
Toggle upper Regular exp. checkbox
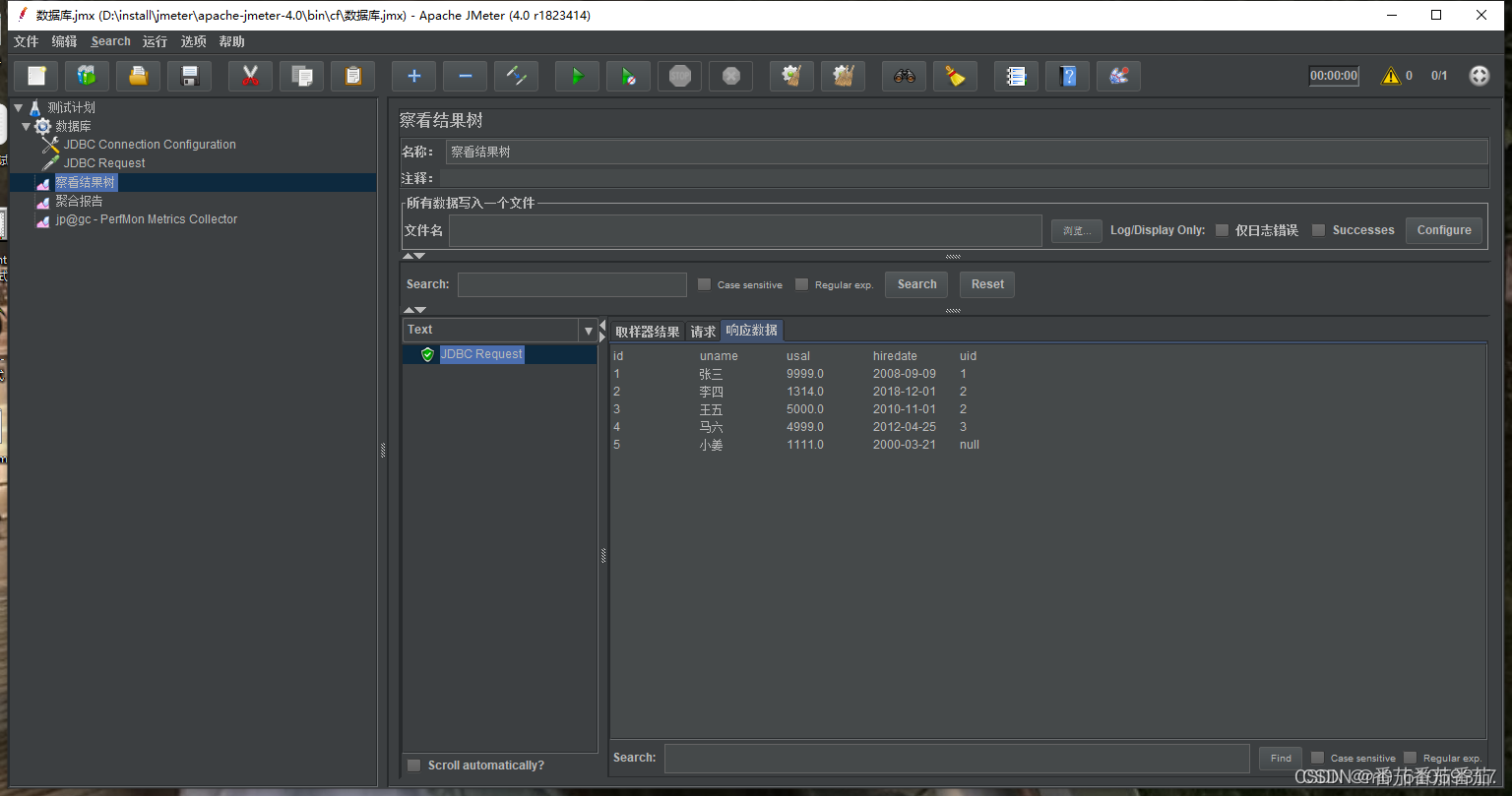click(801, 284)
